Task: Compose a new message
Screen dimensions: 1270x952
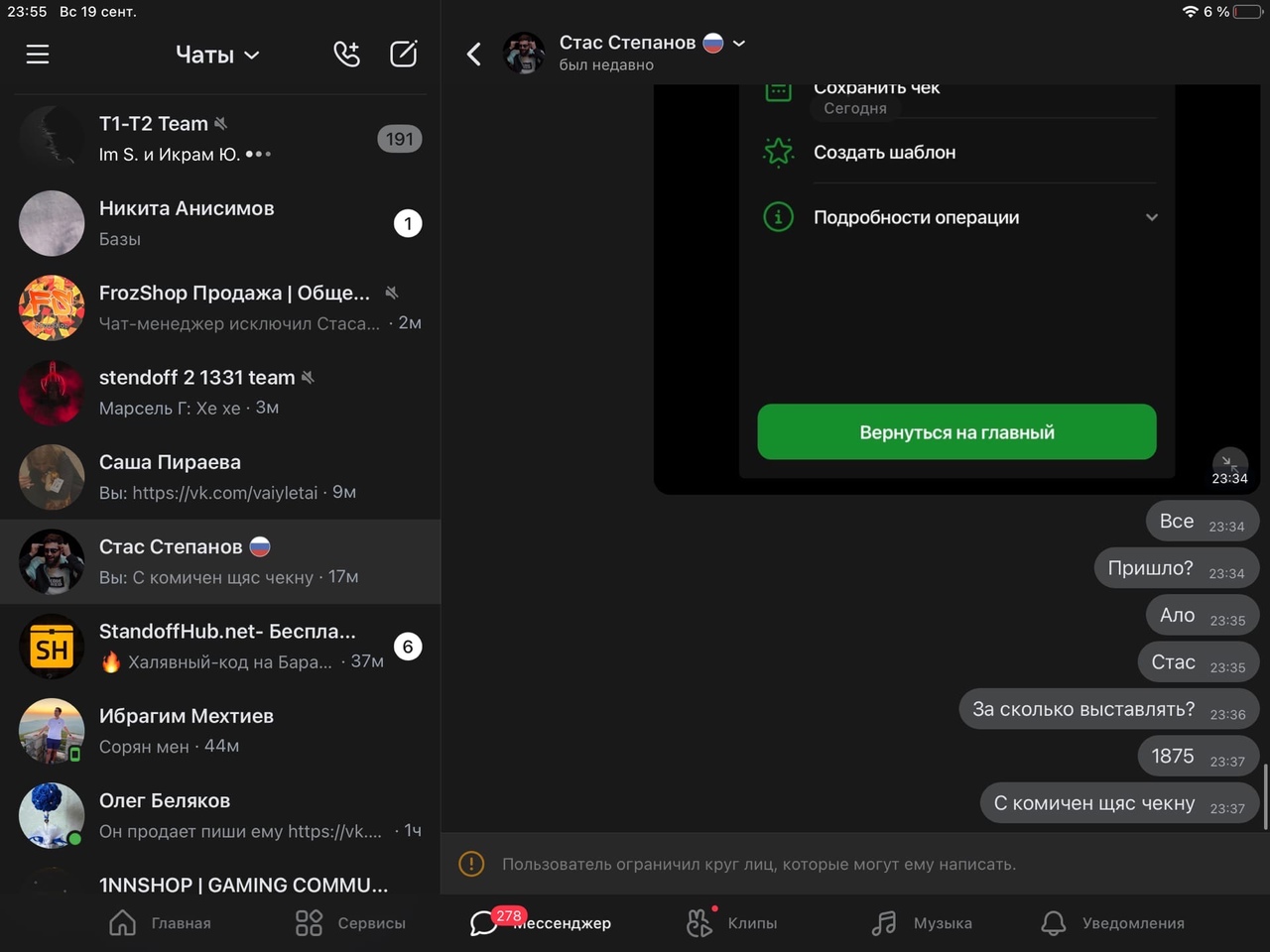Action: click(x=403, y=55)
